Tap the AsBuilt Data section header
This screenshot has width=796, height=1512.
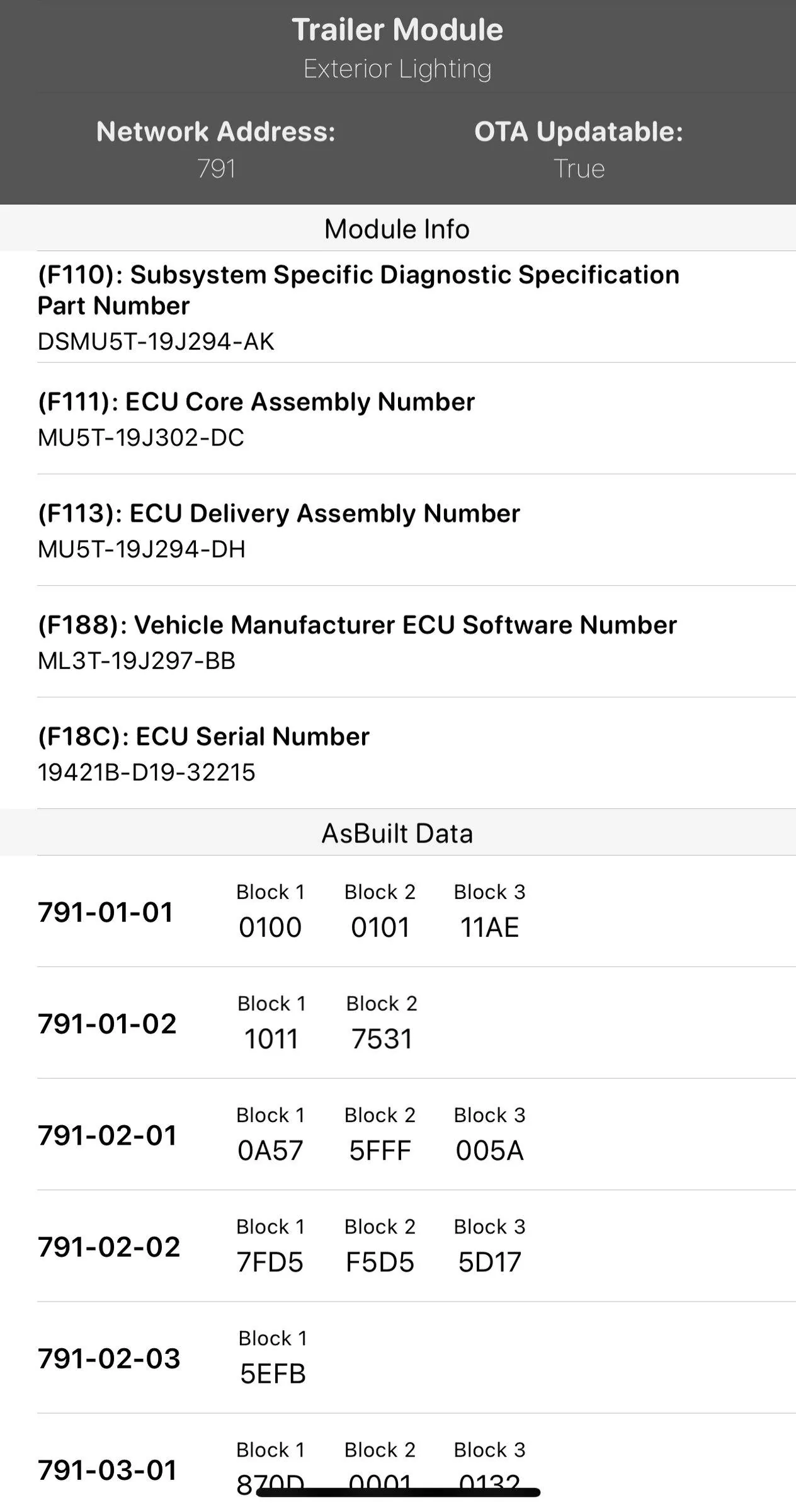click(x=397, y=833)
